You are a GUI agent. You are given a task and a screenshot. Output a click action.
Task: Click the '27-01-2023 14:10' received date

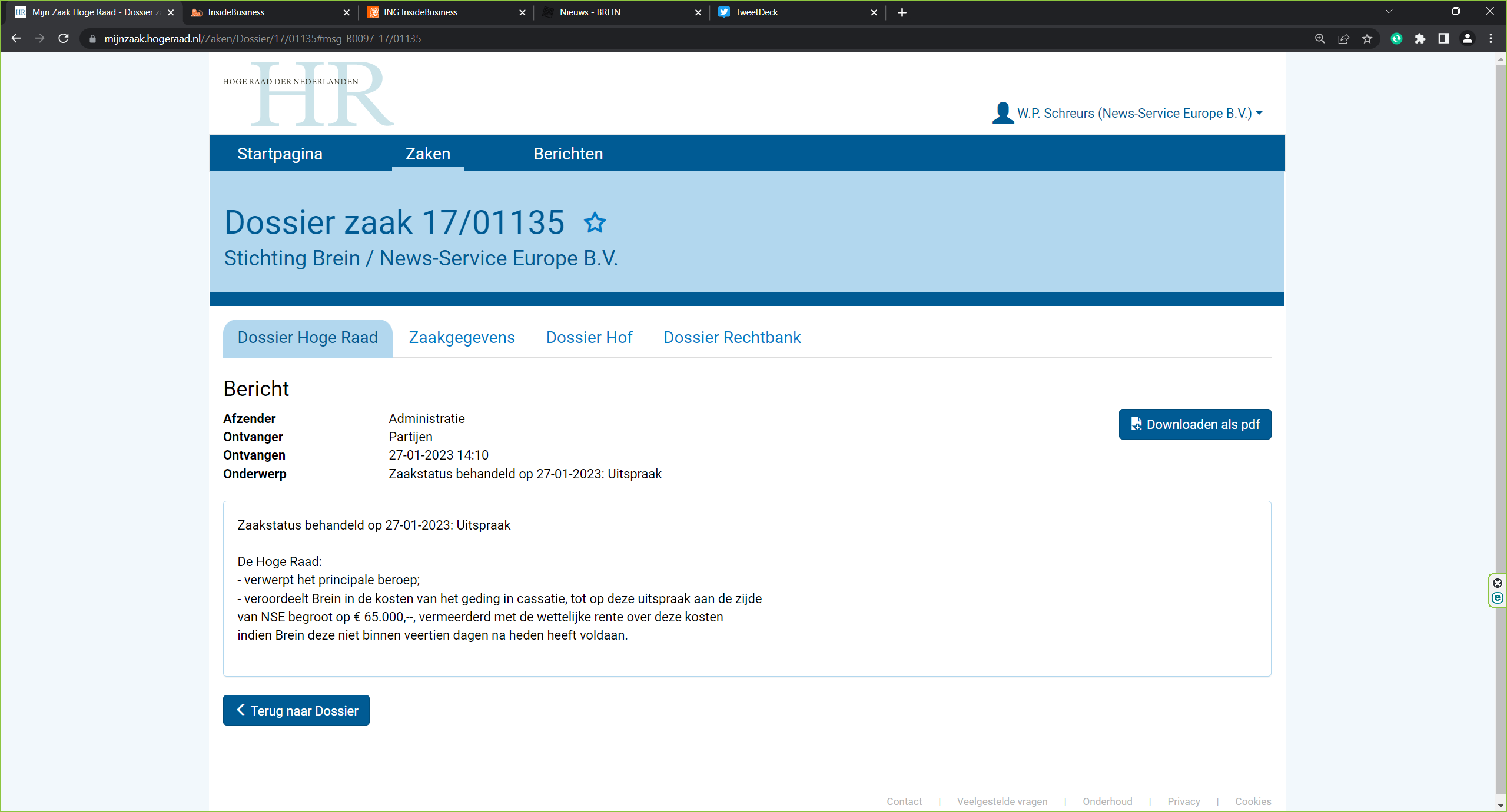(439, 455)
